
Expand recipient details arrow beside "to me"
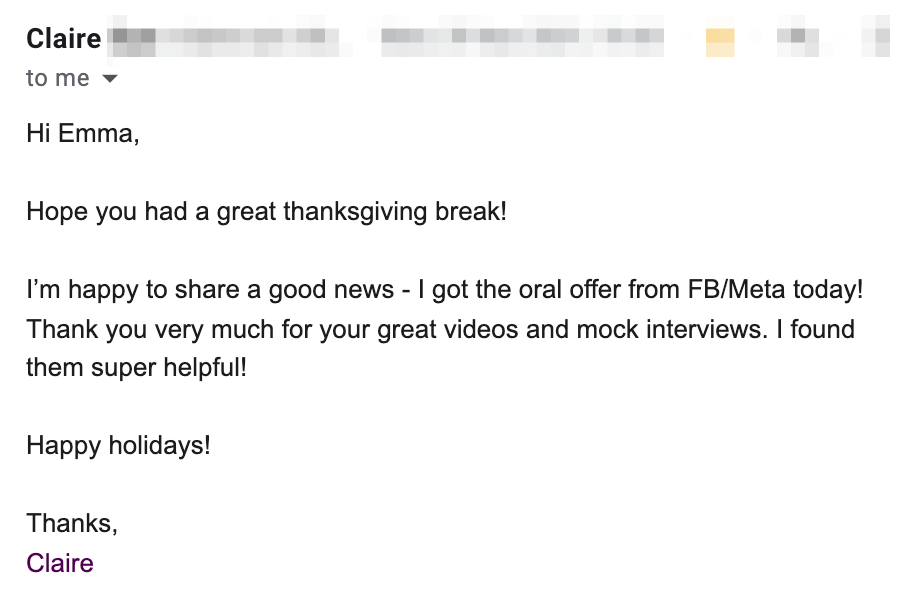pos(110,78)
